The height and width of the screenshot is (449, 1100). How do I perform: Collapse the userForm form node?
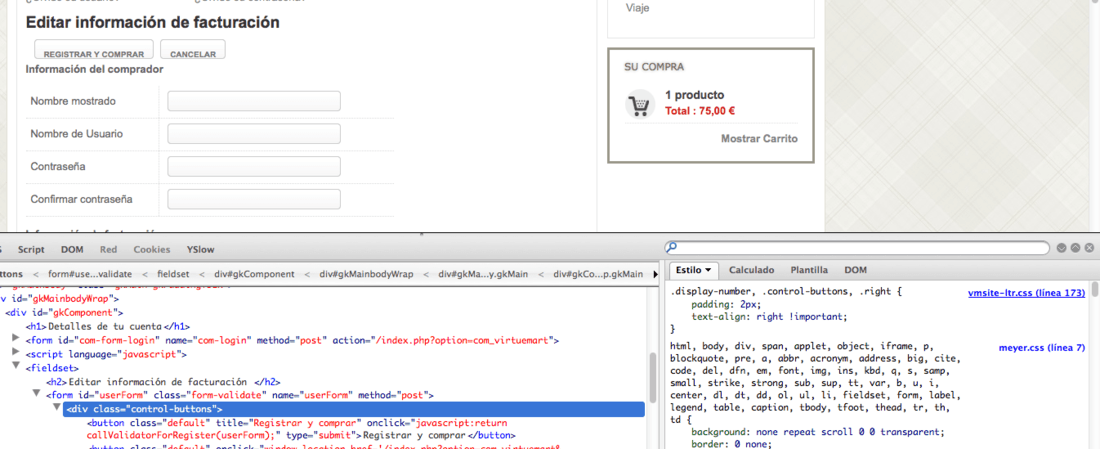click(x=36, y=395)
